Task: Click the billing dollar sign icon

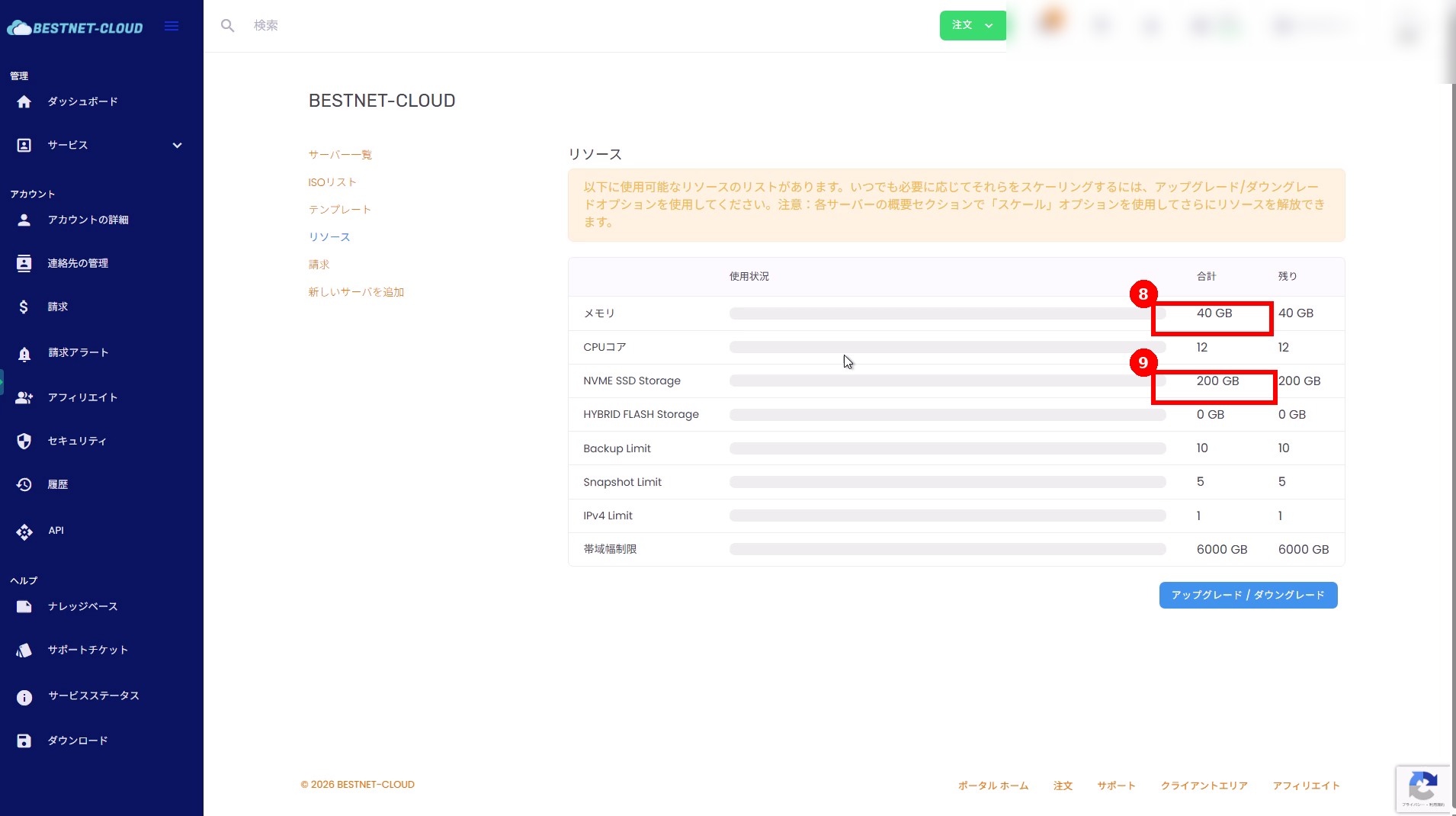Action: [x=24, y=307]
